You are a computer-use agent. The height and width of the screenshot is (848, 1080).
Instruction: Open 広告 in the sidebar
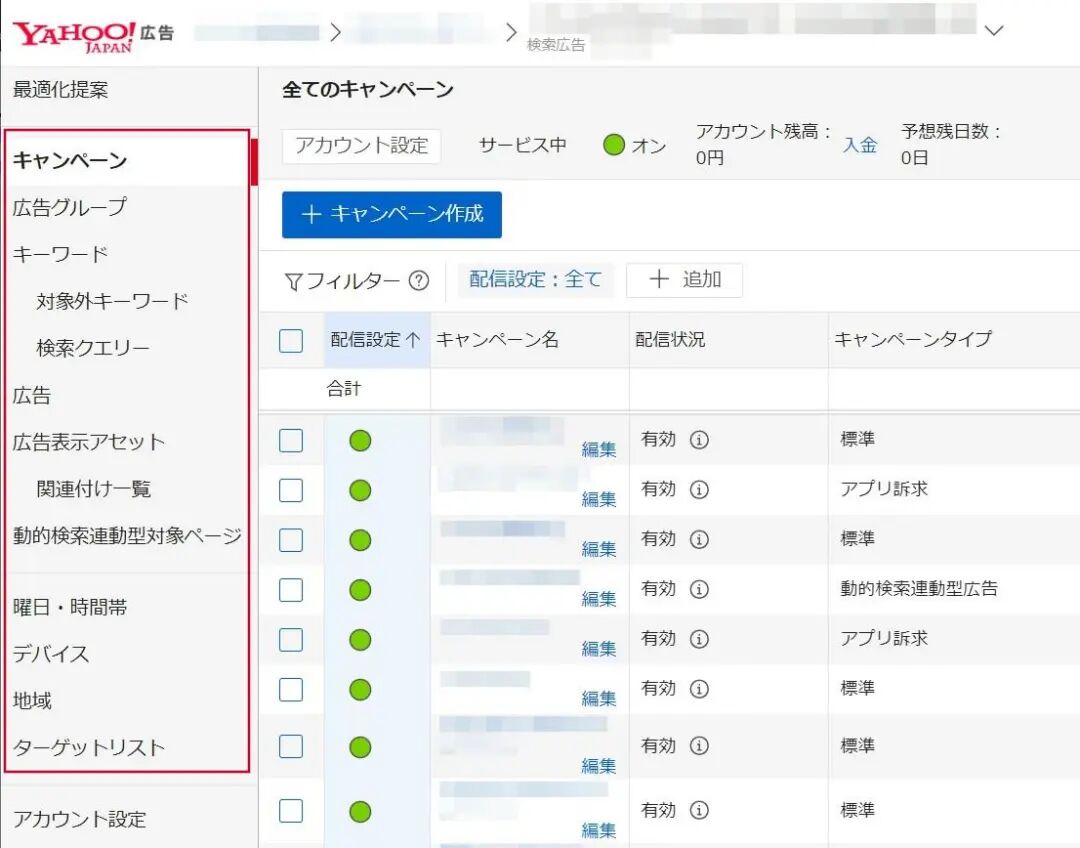pos(32,395)
